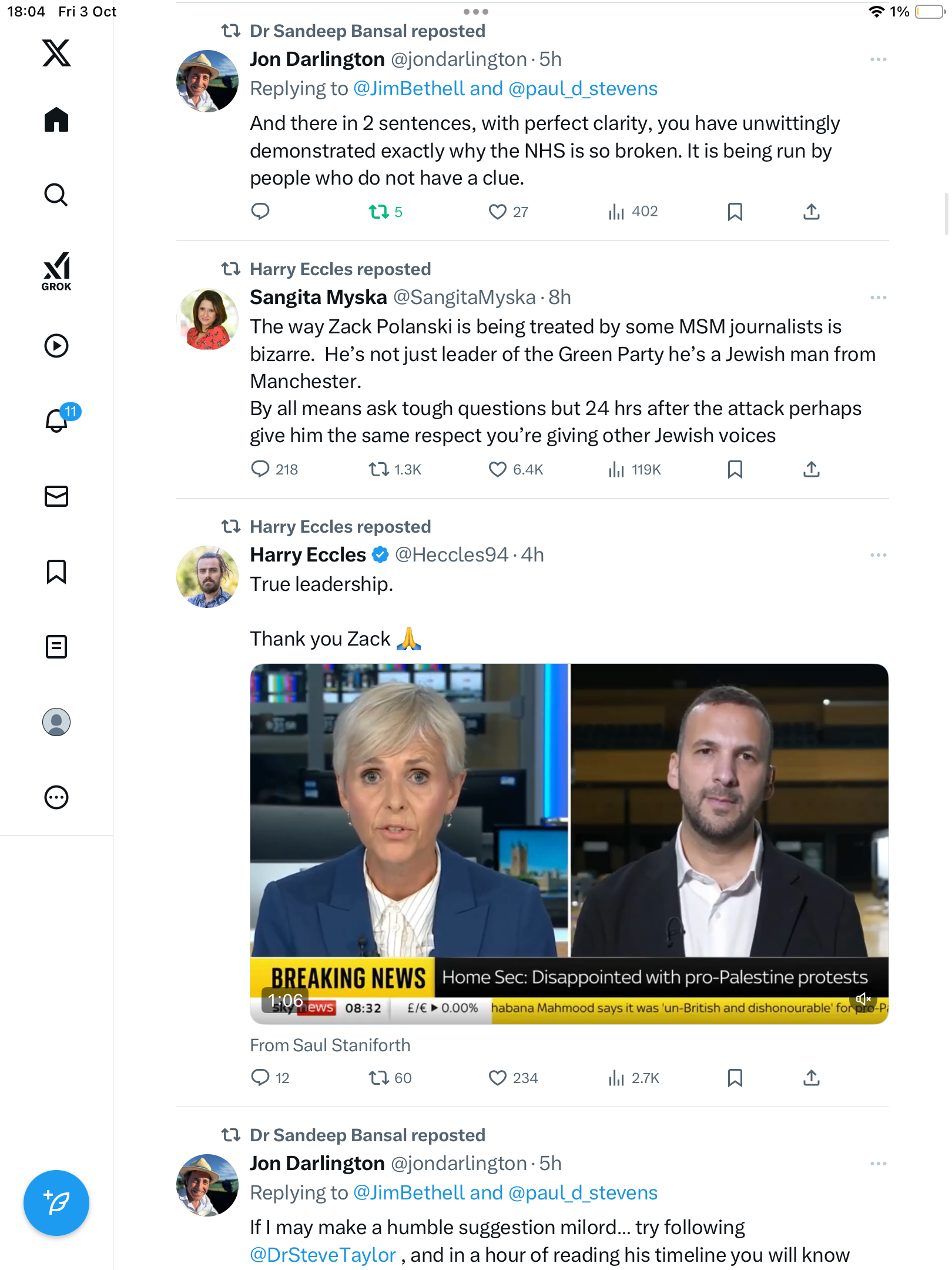Open sidebar More menu circle
Image resolution: width=952 pixels, height=1270 pixels.
click(56, 797)
